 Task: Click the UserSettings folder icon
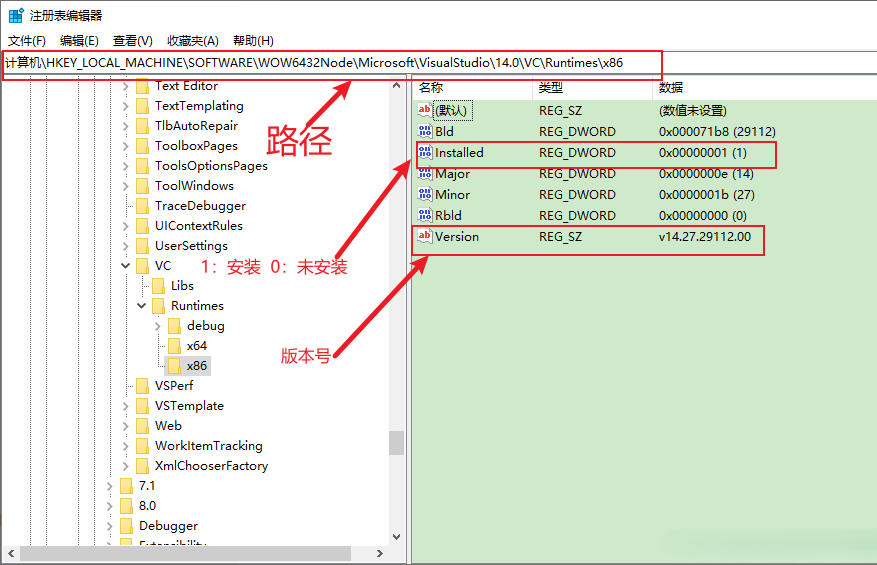(143, 246)
